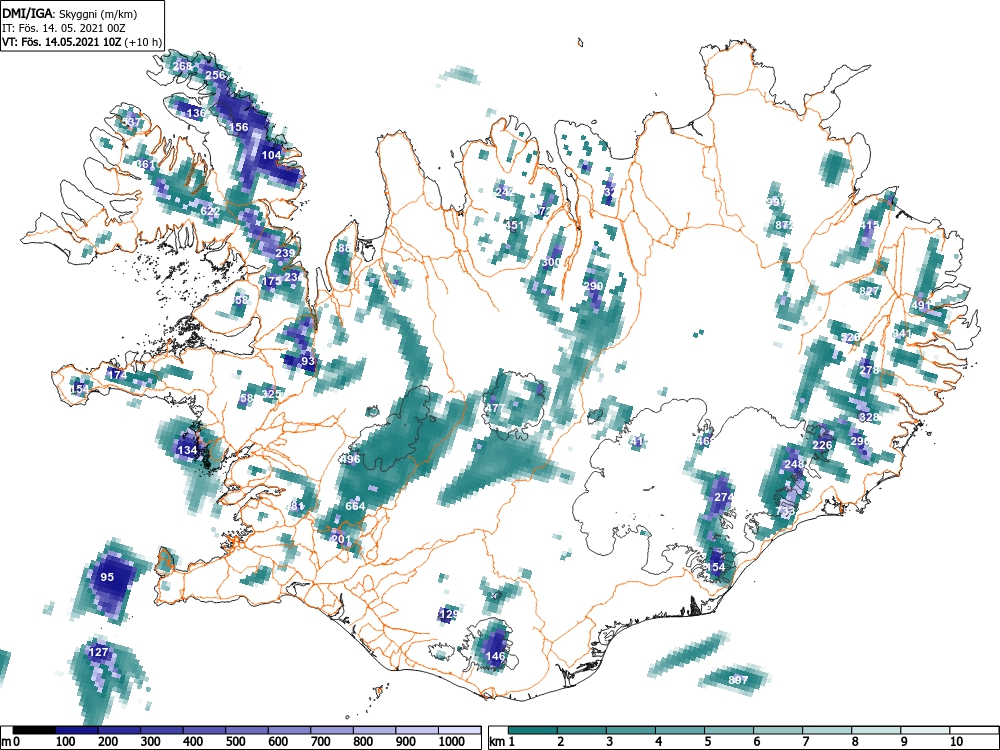Click the '226' visibility label
This screenshot has width=1000, height=750.
822,446
